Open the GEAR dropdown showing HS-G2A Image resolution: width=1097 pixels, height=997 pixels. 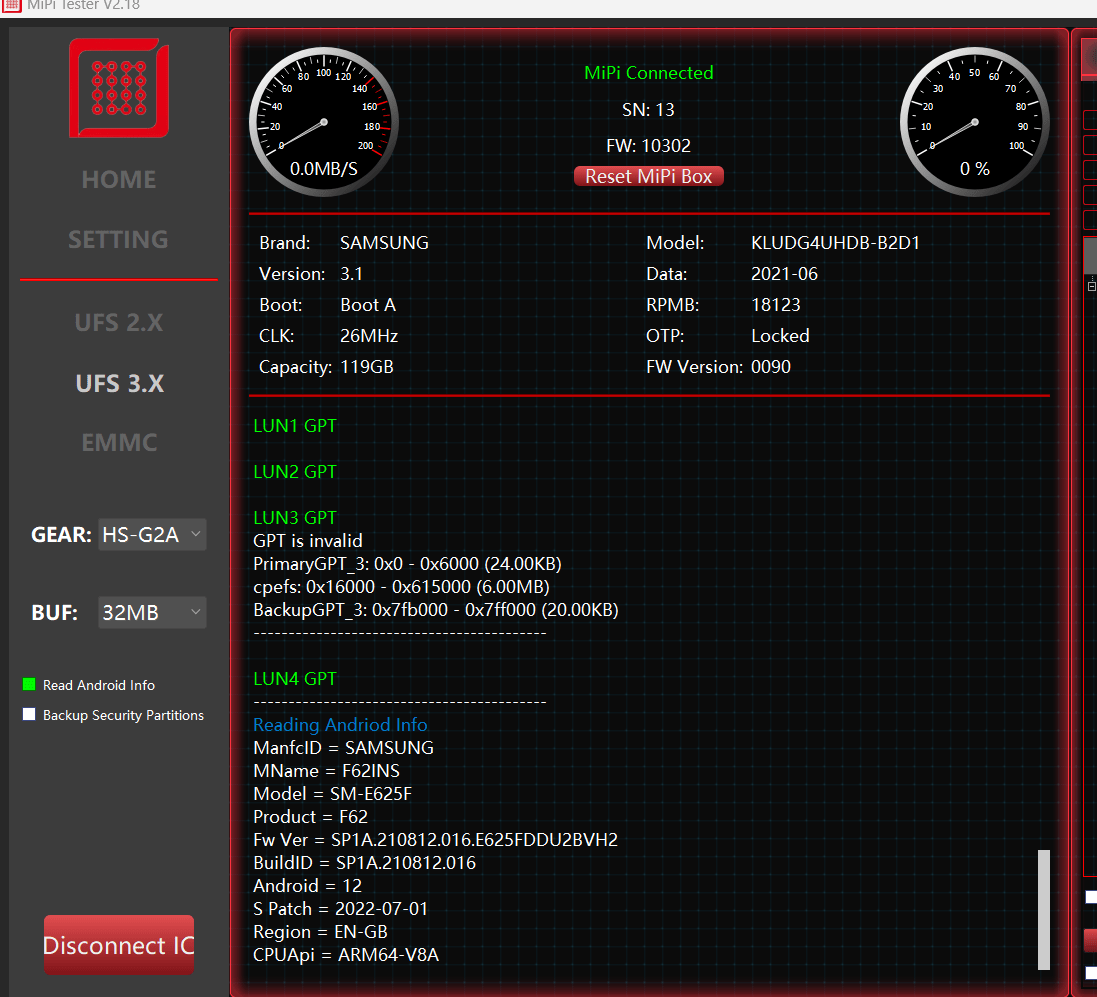point(152,535)
